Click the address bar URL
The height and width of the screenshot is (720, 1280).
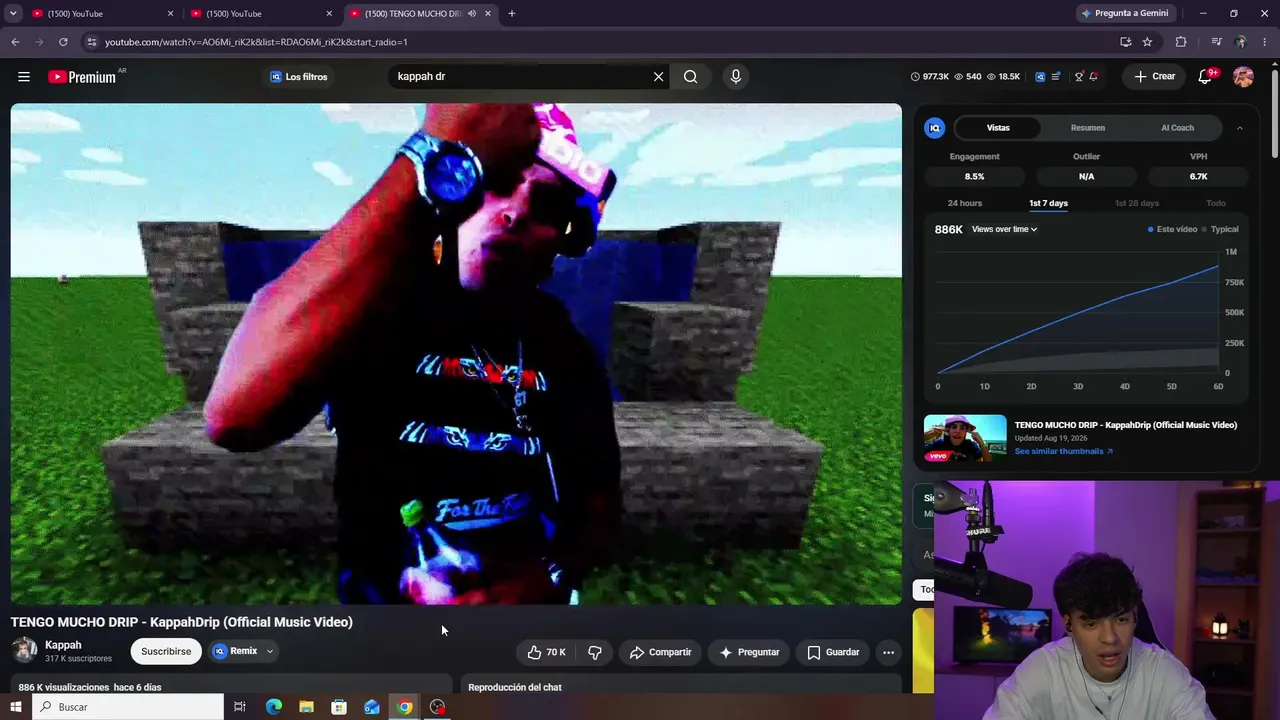coord(256,42)
